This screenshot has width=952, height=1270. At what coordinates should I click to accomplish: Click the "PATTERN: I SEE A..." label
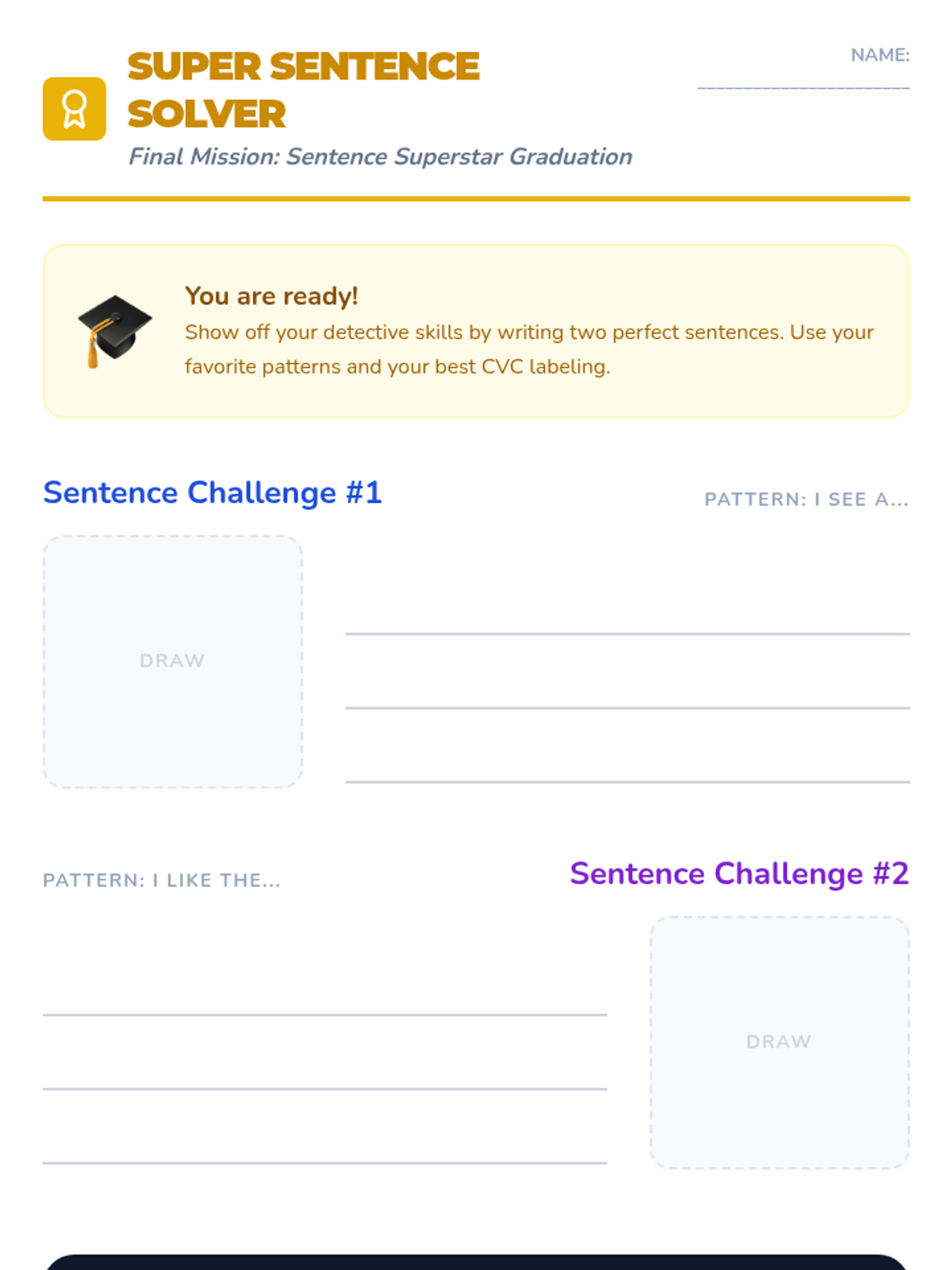(x=806, y=499)
